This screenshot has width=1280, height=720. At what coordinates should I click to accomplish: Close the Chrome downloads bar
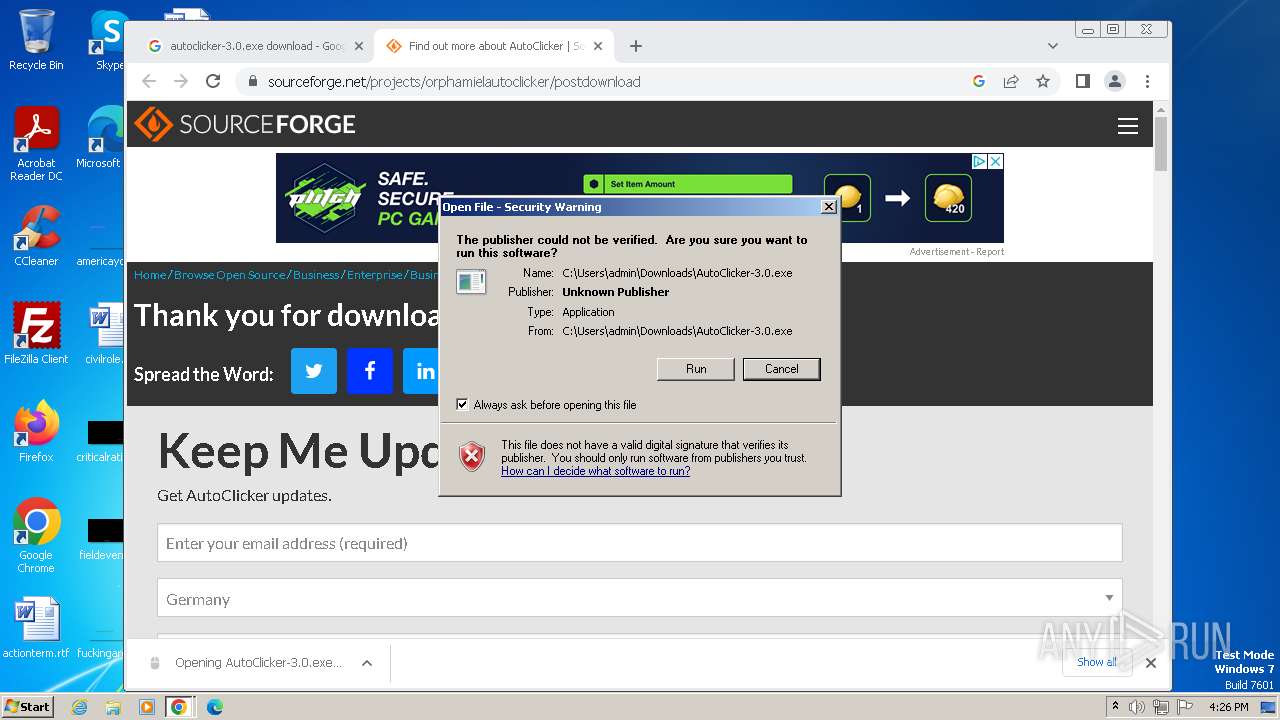1151,662
